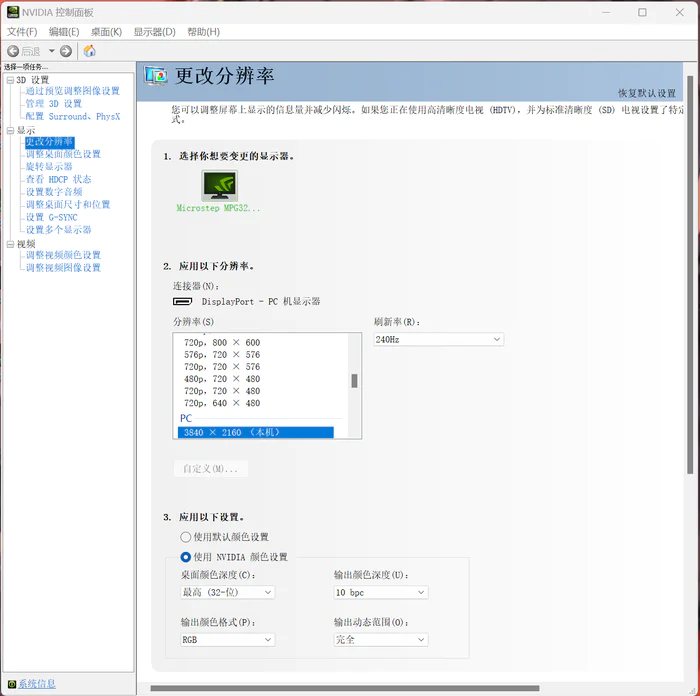The height and width of the screenshot is (696, 700).
Task: Select 3840 × 2160 (本机) resolution
Action: coord(256,433)
